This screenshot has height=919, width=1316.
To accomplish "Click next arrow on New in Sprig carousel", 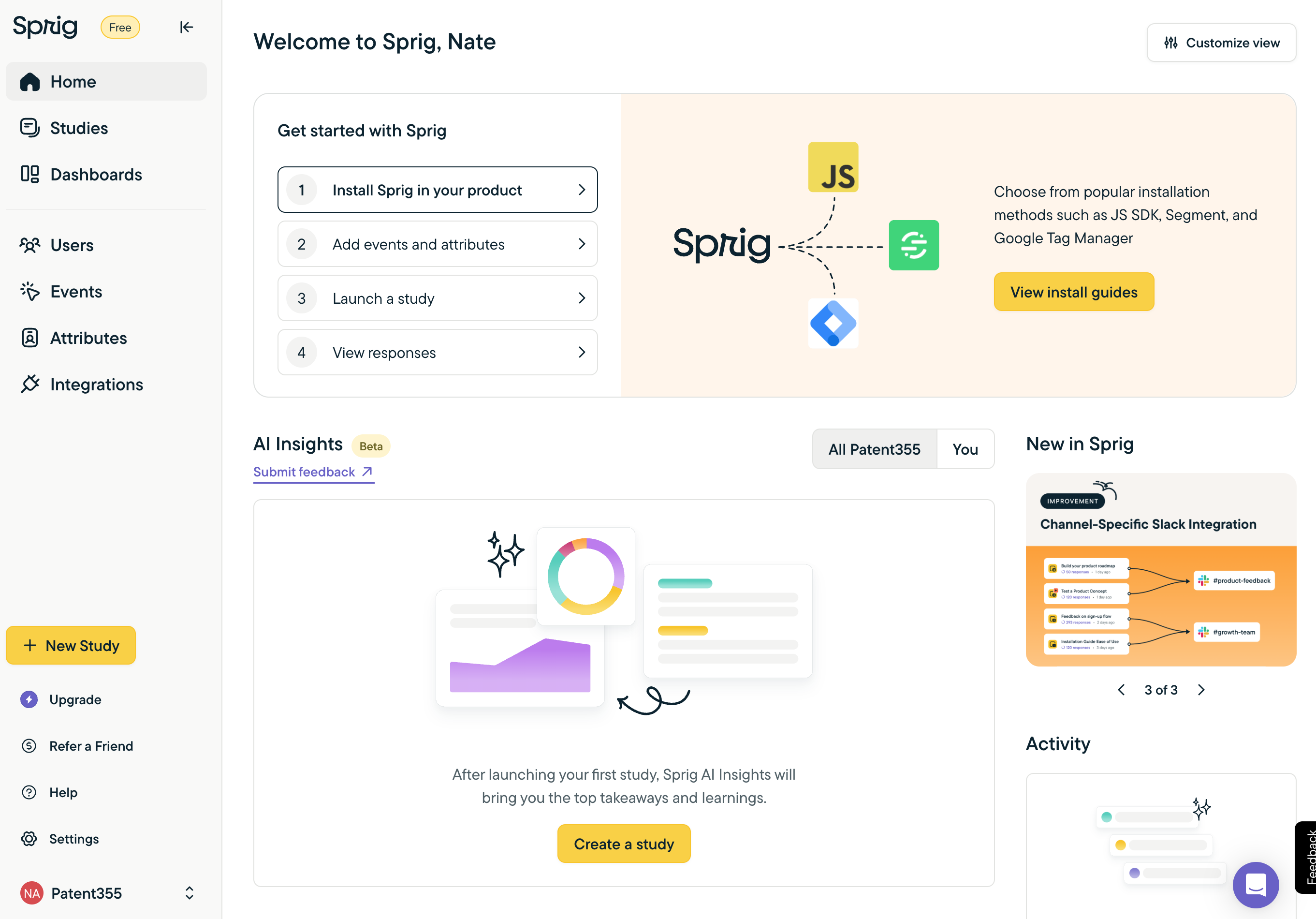I will click(x=1201, y=689).
